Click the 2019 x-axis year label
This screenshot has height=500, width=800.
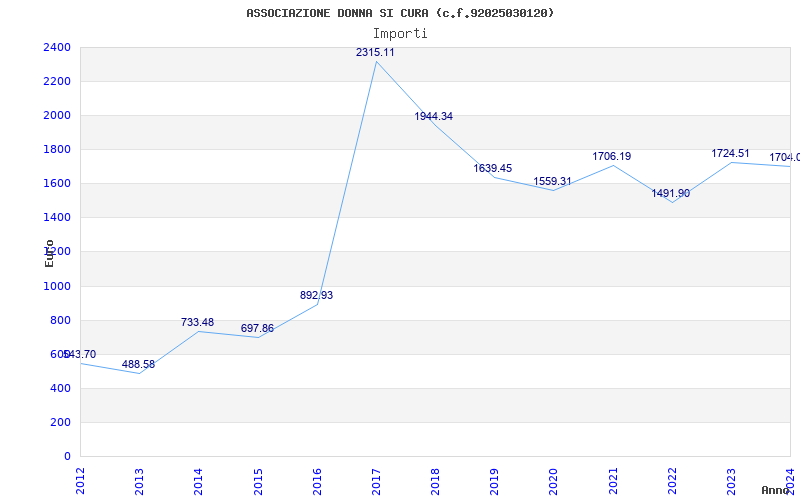tap(494, 481)
